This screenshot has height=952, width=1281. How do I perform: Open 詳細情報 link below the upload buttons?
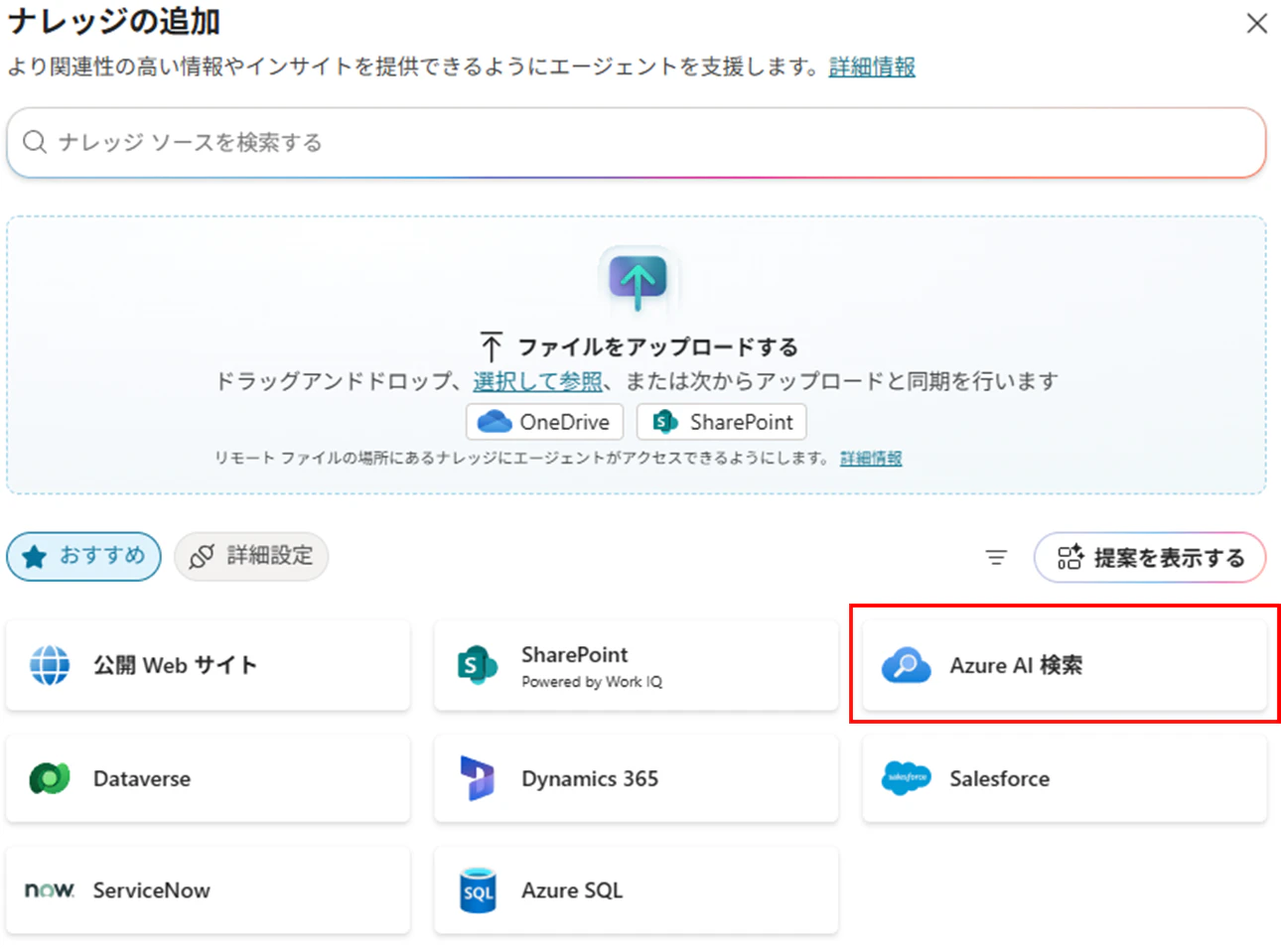(871, 458)
